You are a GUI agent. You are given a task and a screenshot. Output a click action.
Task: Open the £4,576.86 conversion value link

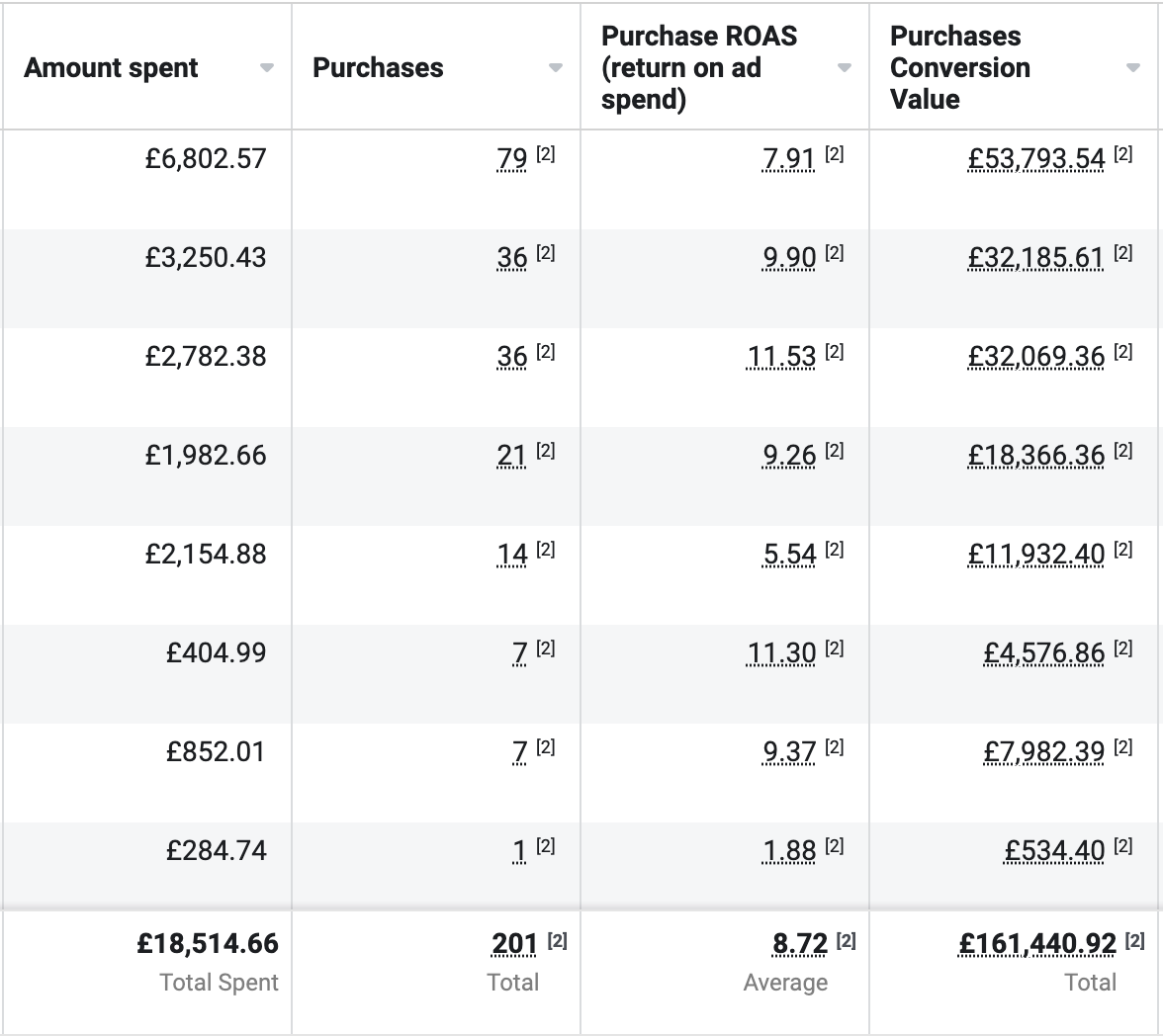click(1043, 653)
